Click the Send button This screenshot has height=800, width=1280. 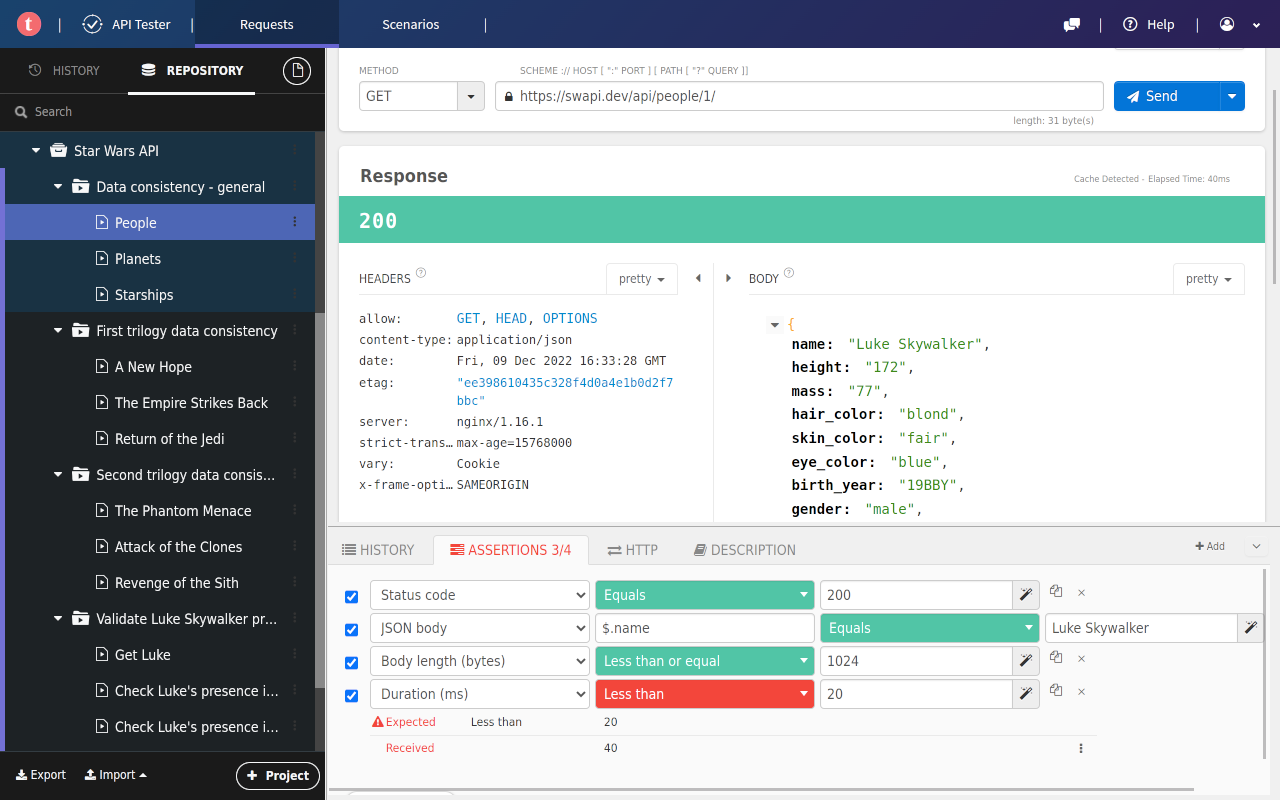pos(1160,96)
